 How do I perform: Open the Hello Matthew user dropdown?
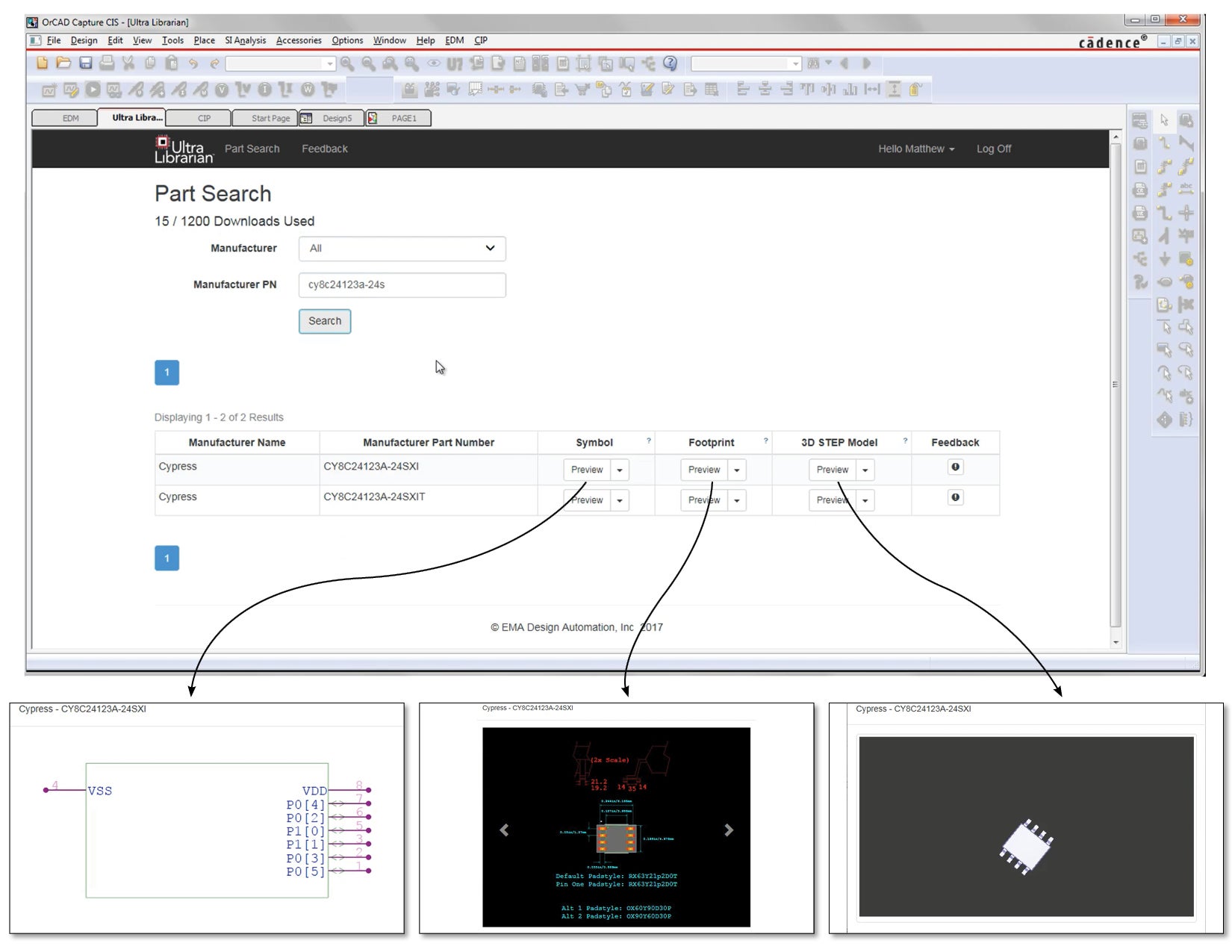[x=916, y=149]
